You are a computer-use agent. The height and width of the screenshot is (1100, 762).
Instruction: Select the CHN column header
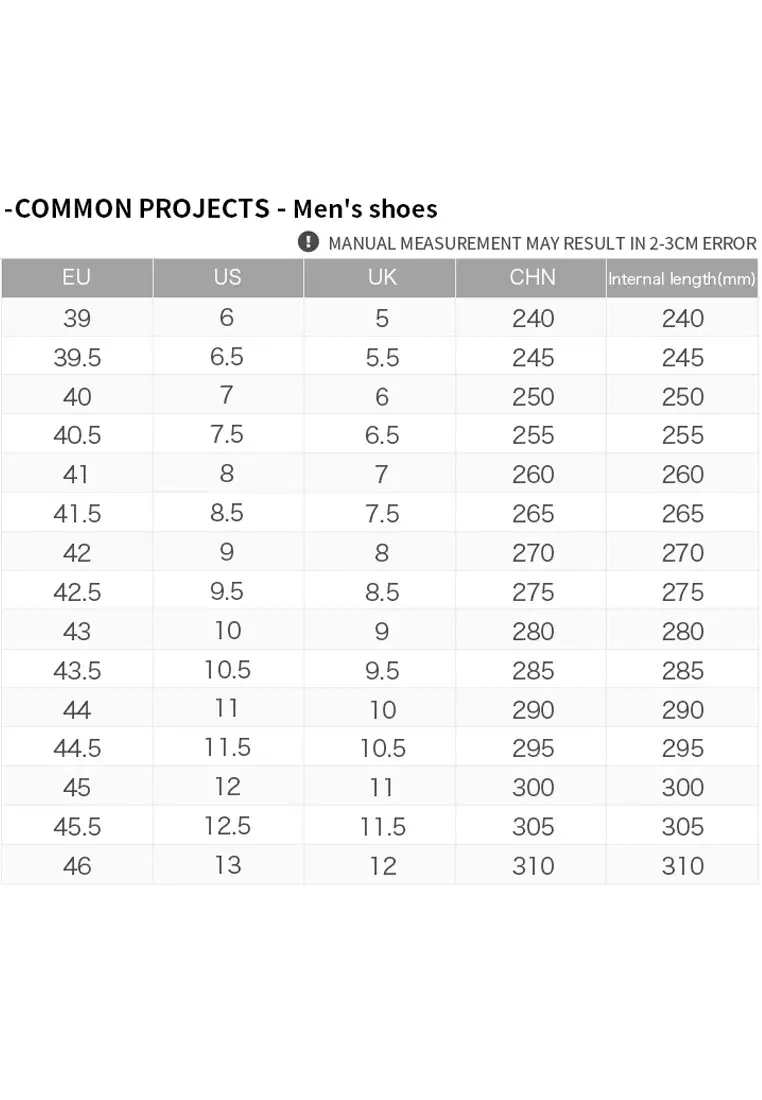point(532,278)
